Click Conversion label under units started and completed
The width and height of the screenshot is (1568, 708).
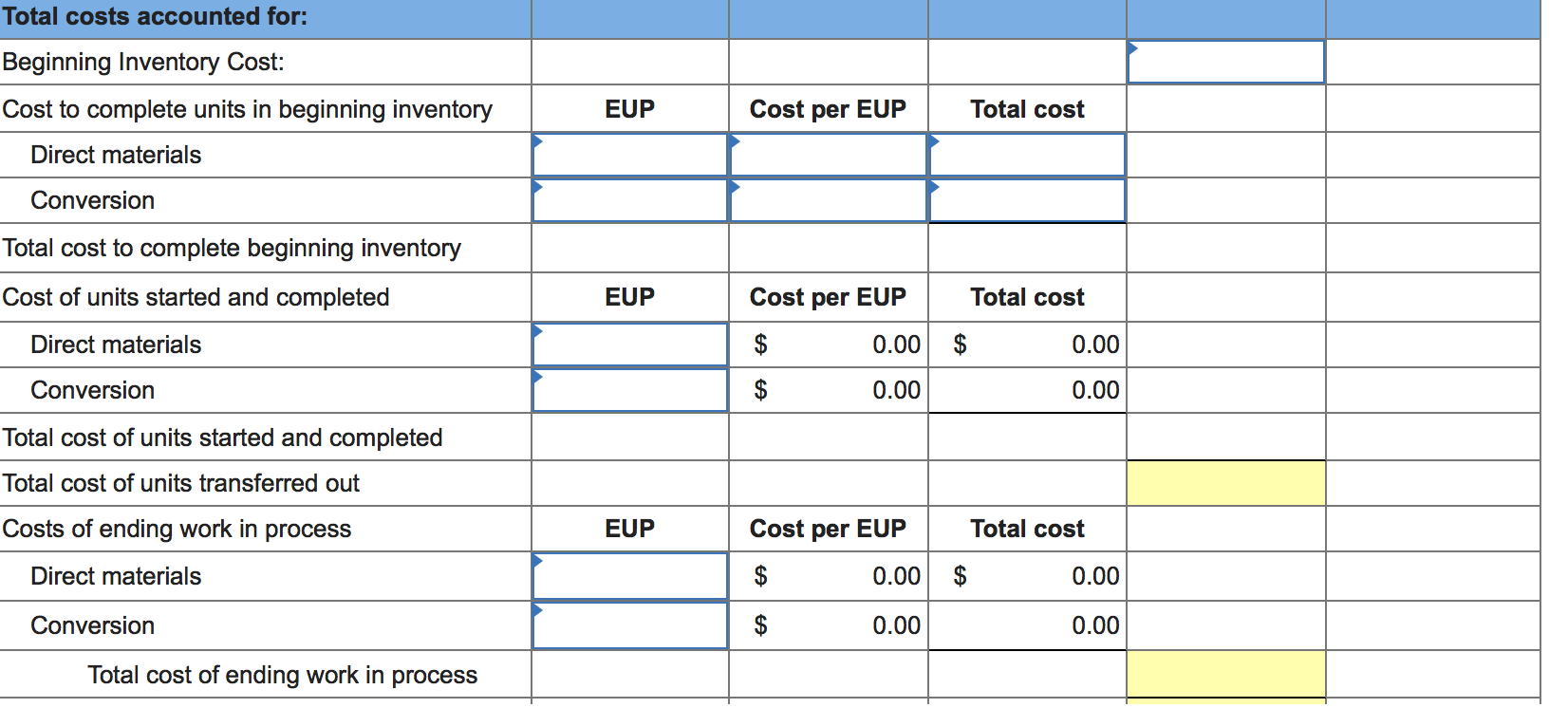[93, 390]
